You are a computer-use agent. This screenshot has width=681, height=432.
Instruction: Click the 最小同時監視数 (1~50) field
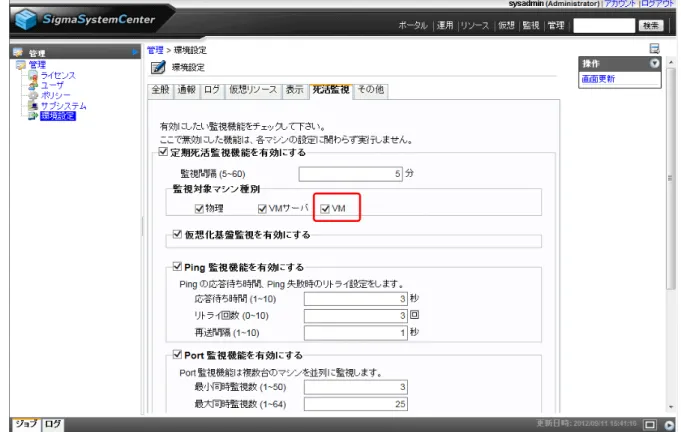pyautogui.click(x=356, y=387)
